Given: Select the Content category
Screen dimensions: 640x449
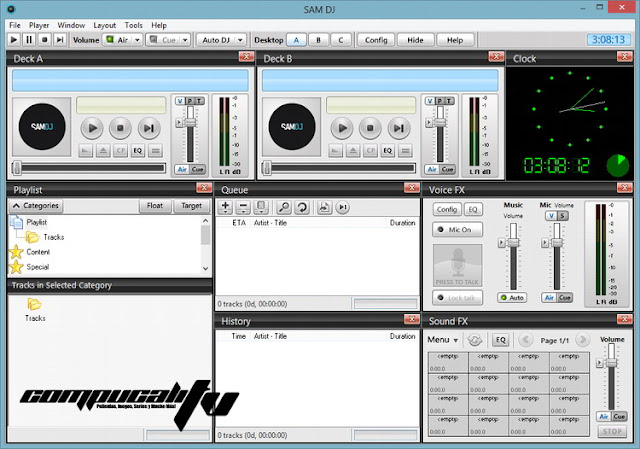Looking at the screenshot, I should click(x=38, y=252).
